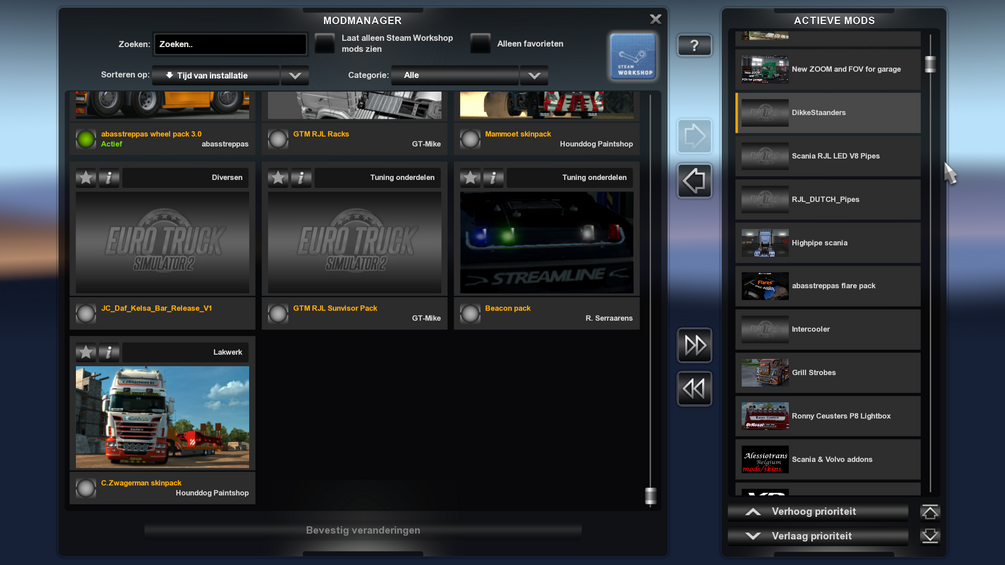Click the Actieve Mods scrollbar handle

pyautogui.click(x=930, y=64)
